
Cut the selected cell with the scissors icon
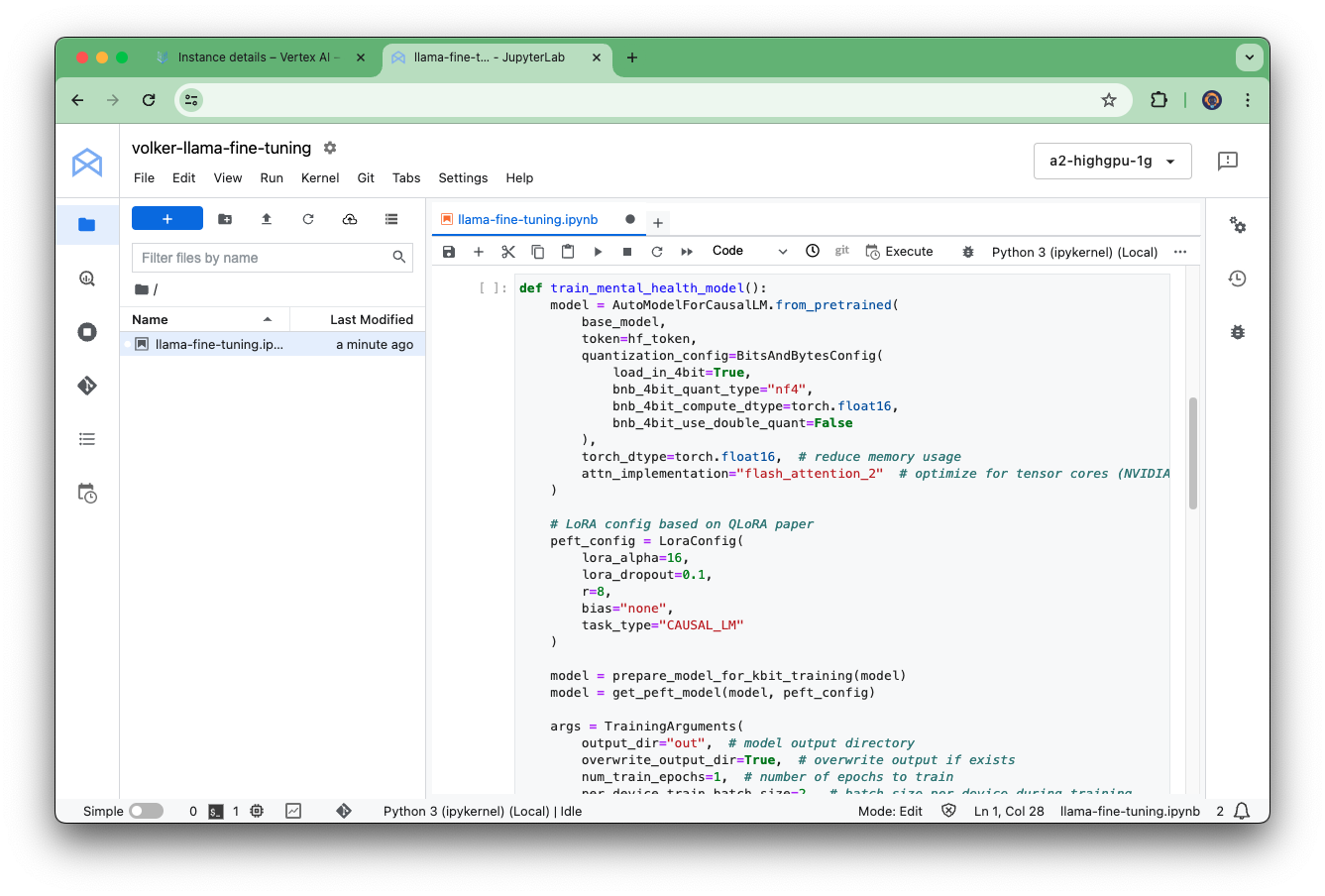tap(508, 252)
